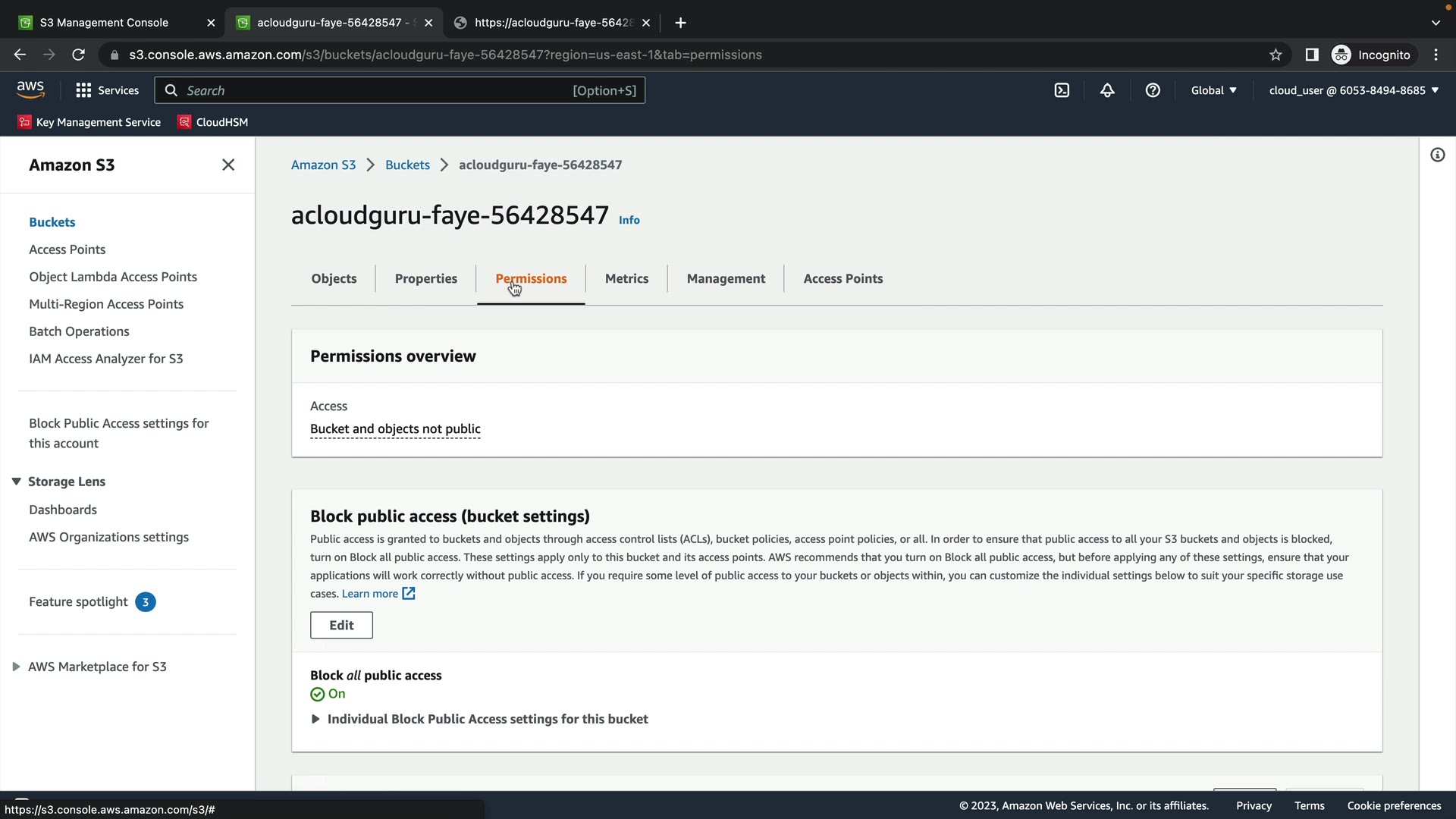The height and width of the screenshot is (819, 1456).
Task: Reload the page in browser
Action: tap(78, 55)
